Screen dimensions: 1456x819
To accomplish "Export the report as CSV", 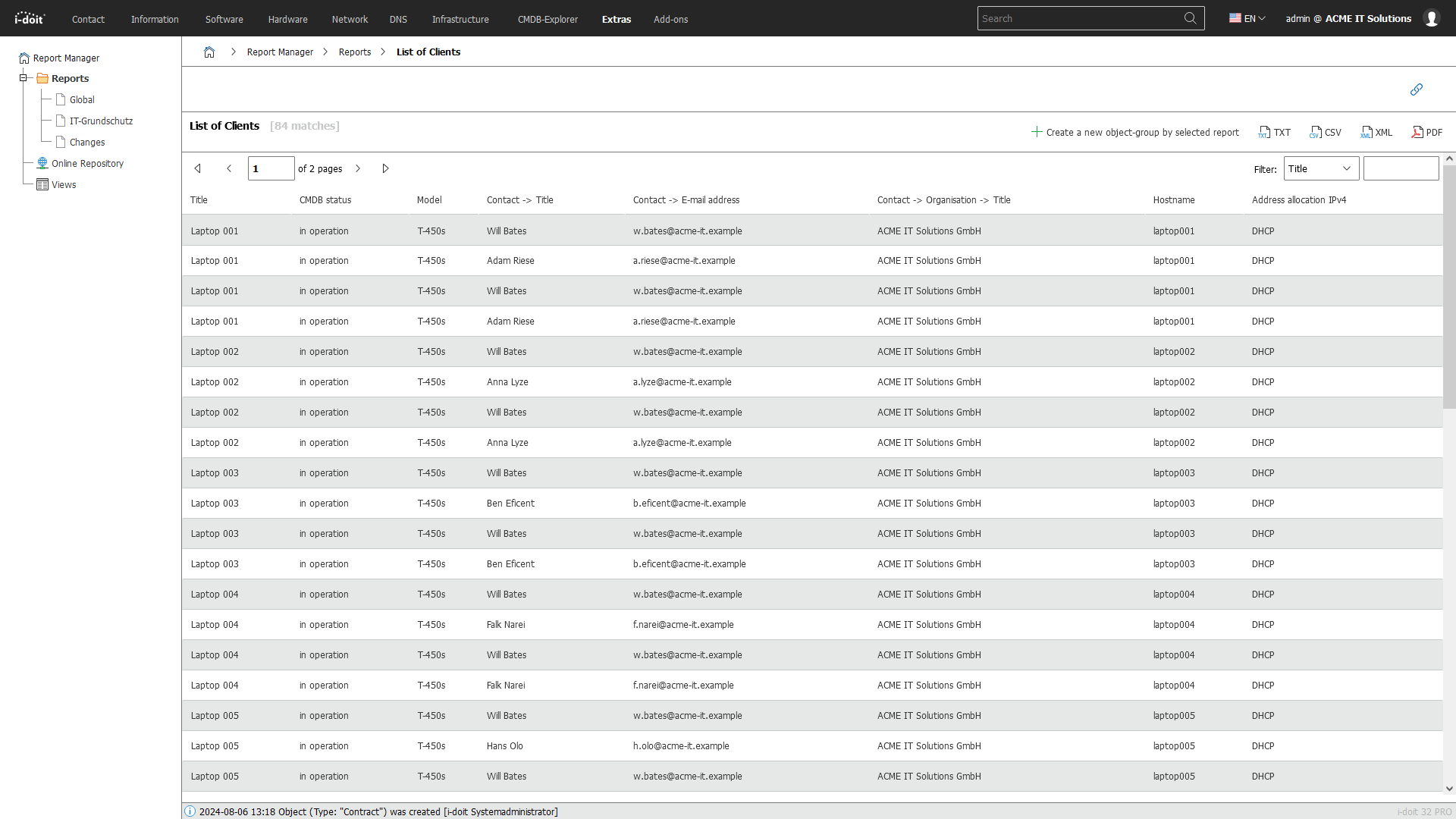I will (1326, 132).
